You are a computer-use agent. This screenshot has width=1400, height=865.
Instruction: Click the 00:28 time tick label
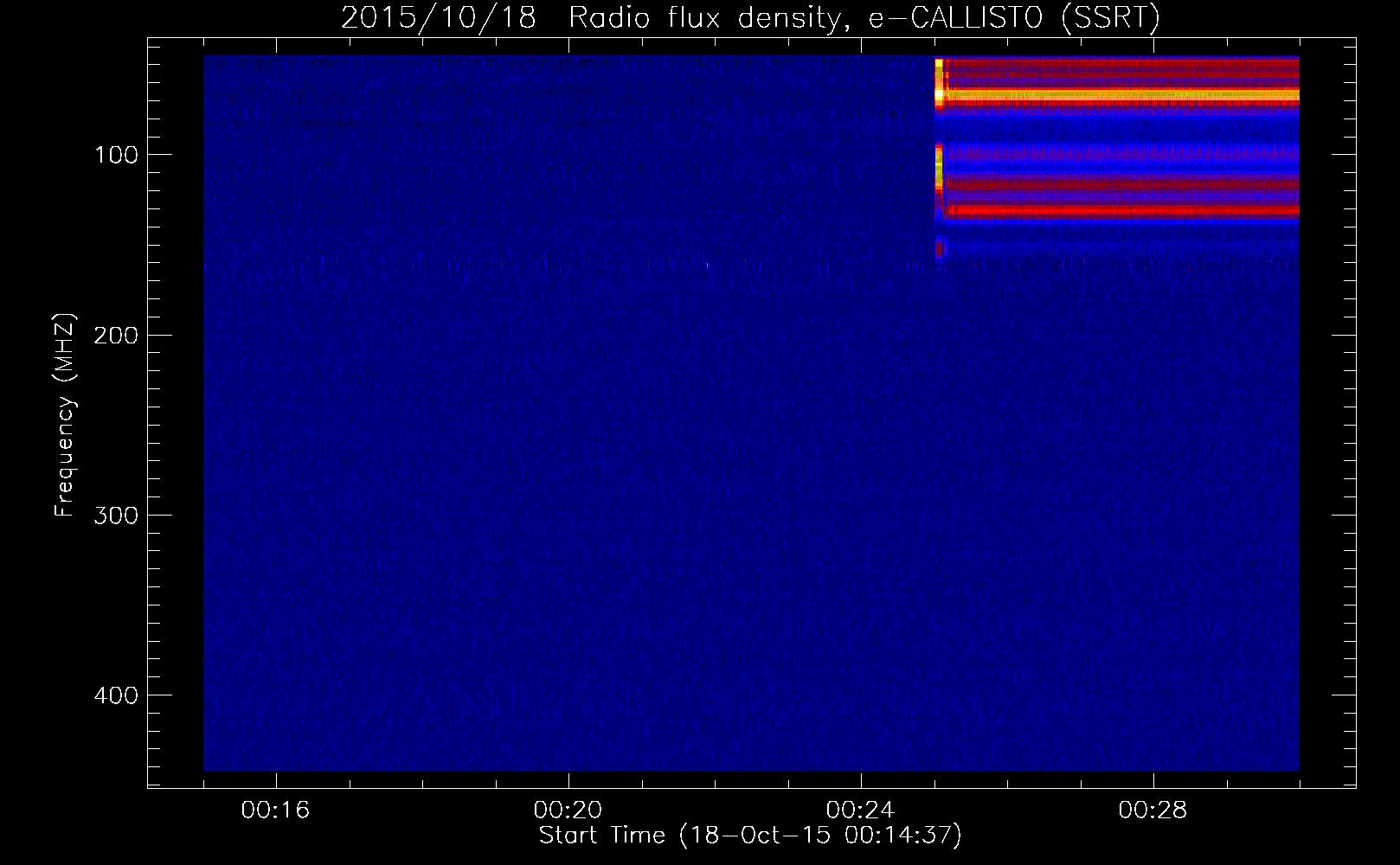click(x=1153, y=811)
